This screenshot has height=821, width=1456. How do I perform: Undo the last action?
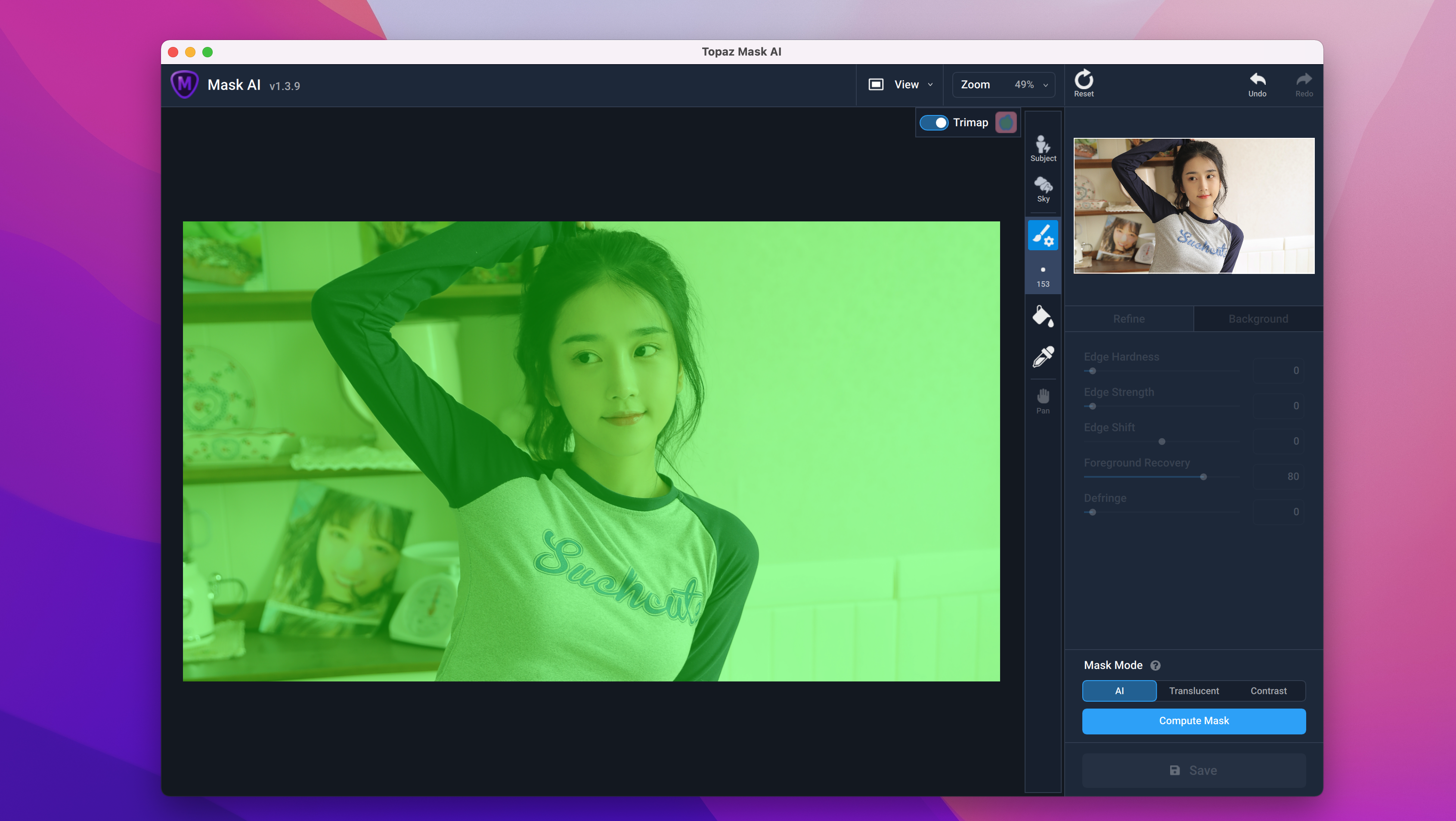click(1257, 84)
